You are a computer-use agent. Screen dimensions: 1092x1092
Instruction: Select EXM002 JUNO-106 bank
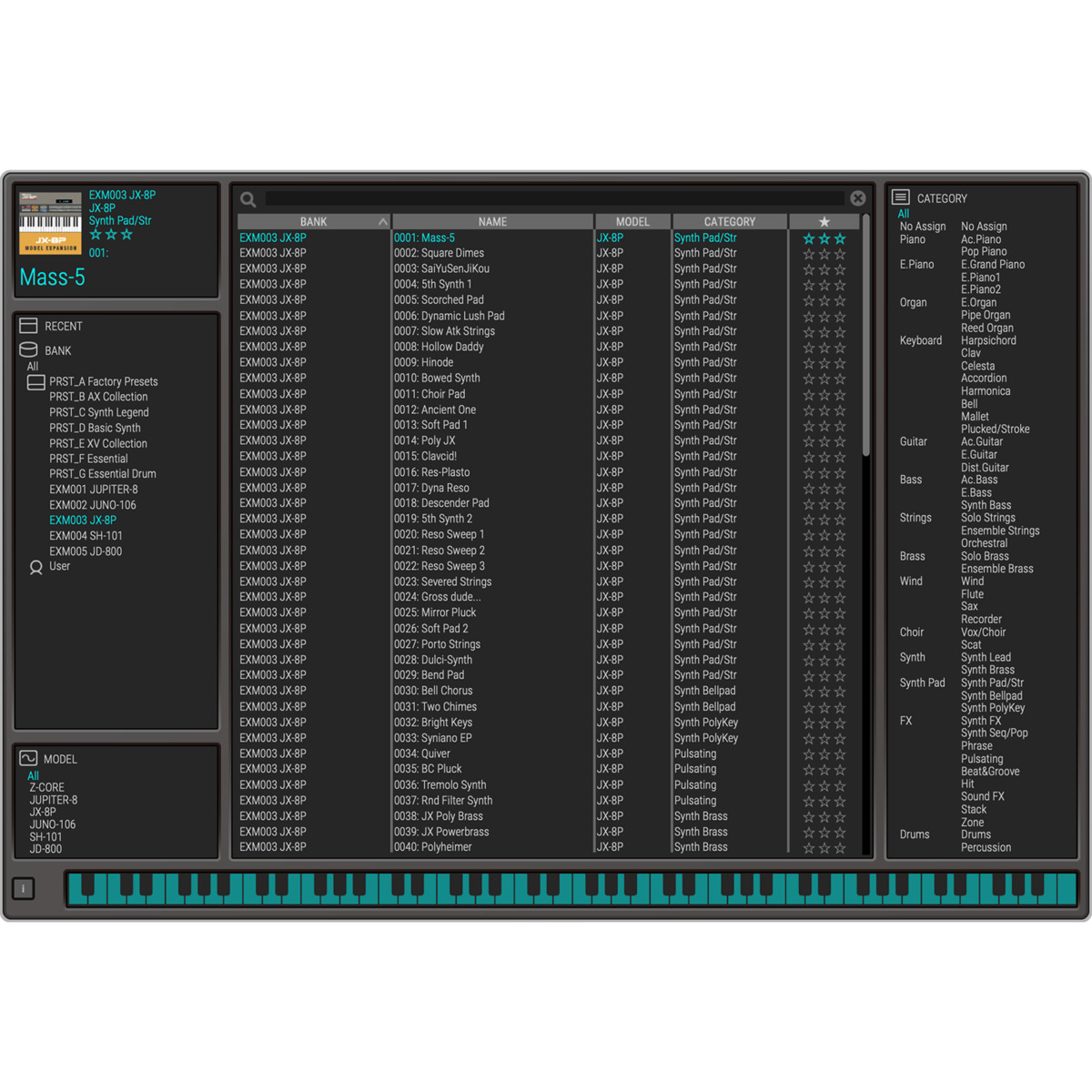tap(93, 505)
